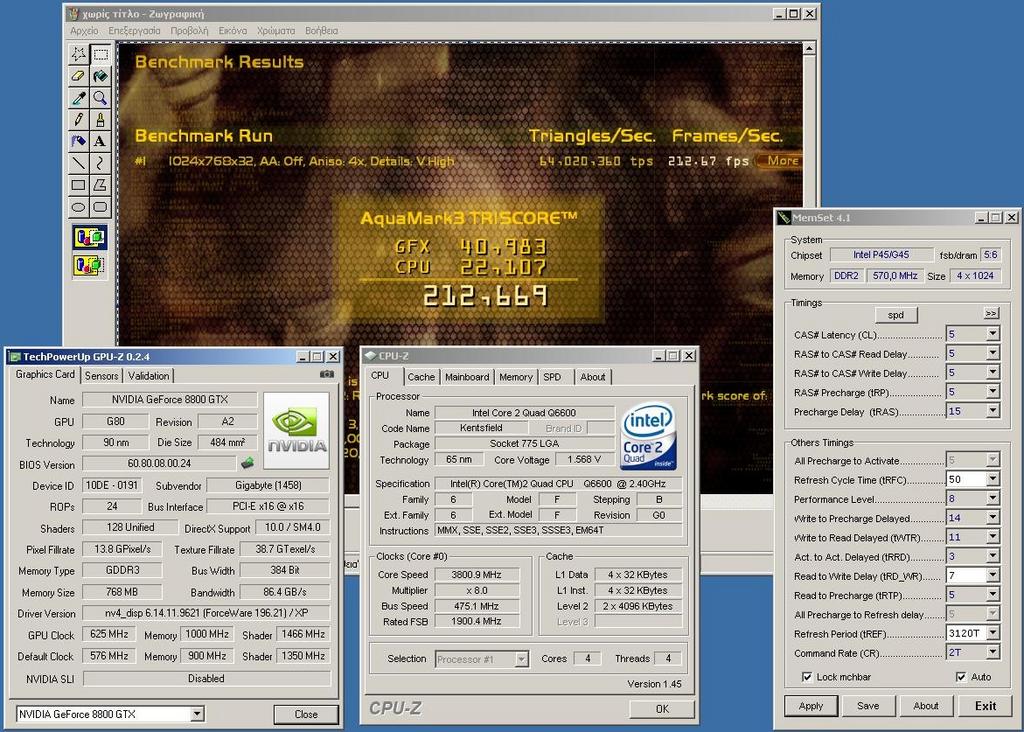Image resolution: width=1024 pixels, height=732 pixels.
Task: Click the Core Speed value 3800.9 MHz
Action: click(477, 575)
